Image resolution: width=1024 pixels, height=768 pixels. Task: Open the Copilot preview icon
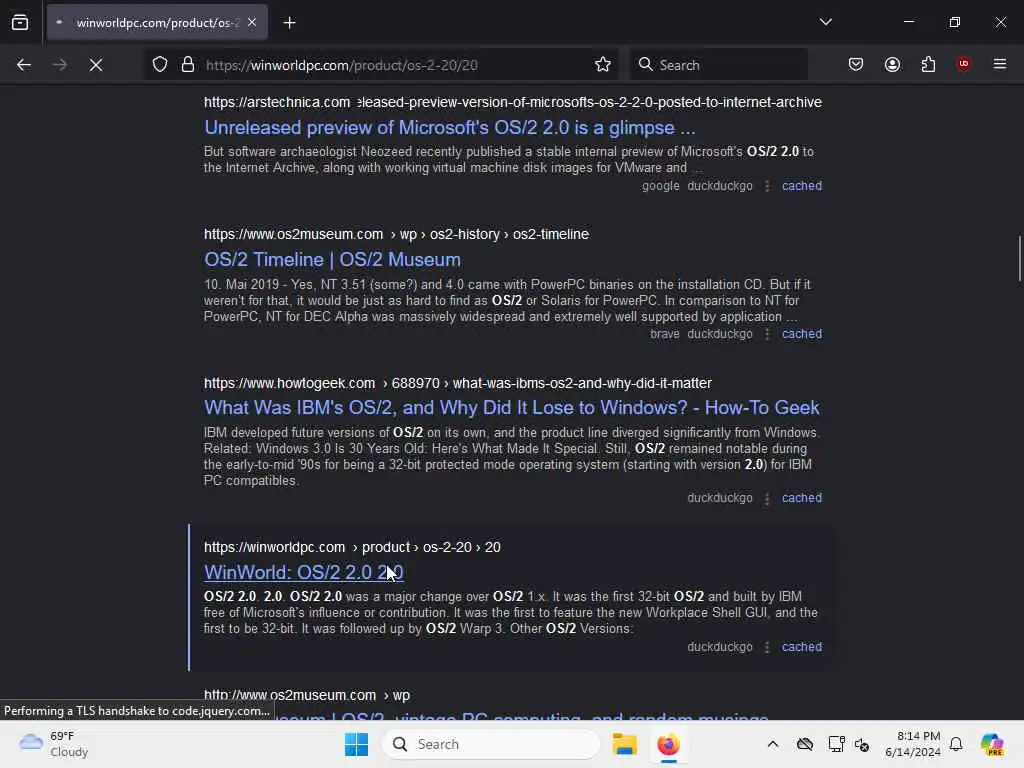991,744
